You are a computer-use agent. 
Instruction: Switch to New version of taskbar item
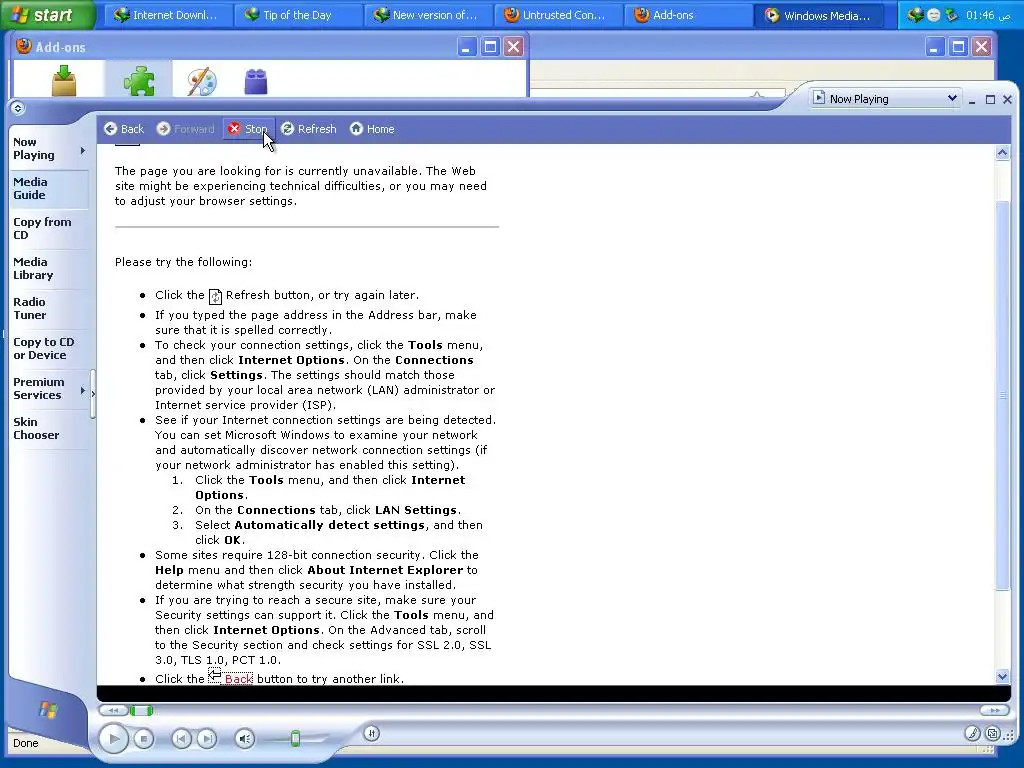point(426,15)
